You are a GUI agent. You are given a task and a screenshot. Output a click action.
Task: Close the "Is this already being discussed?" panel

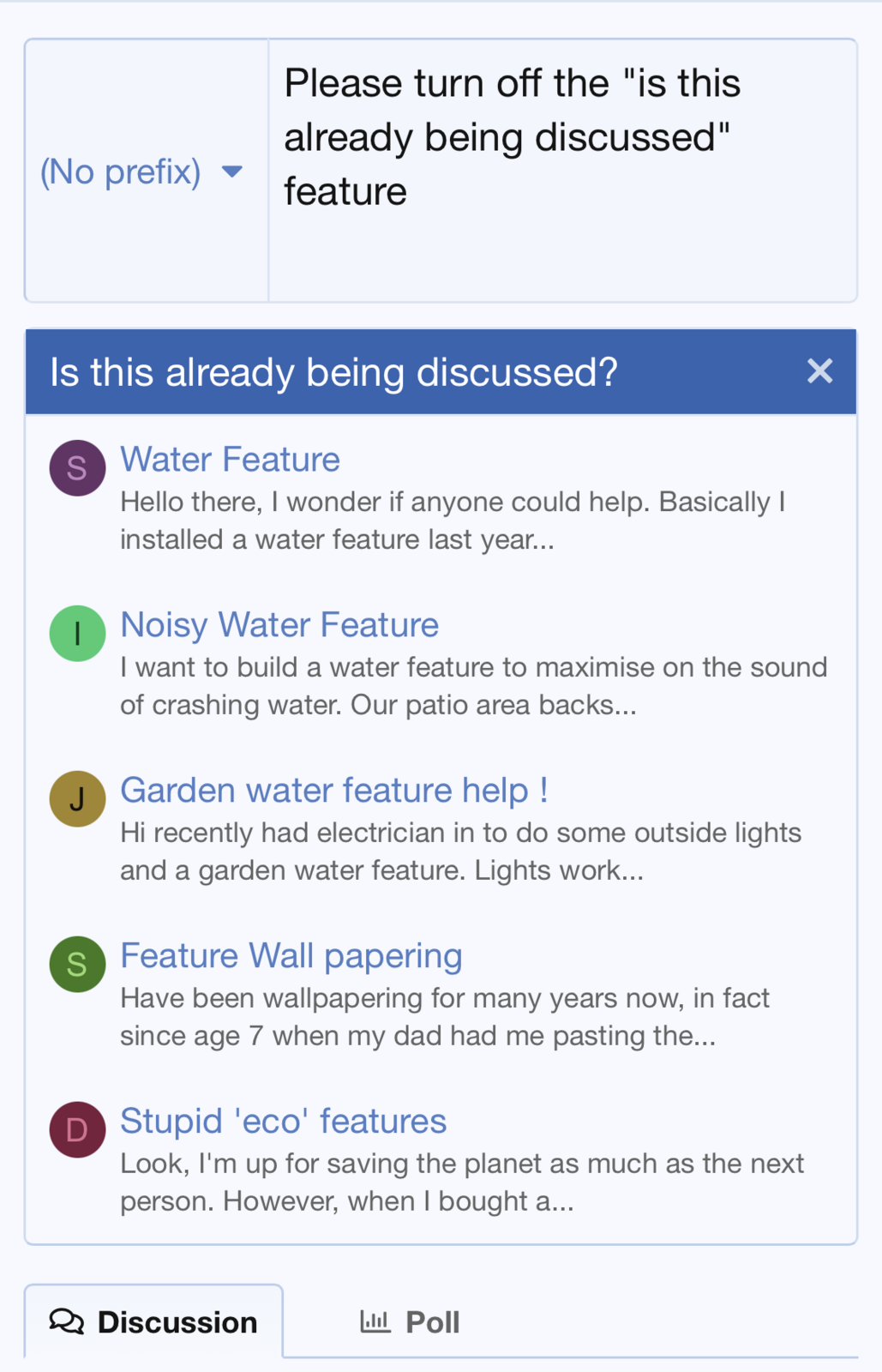819,371
